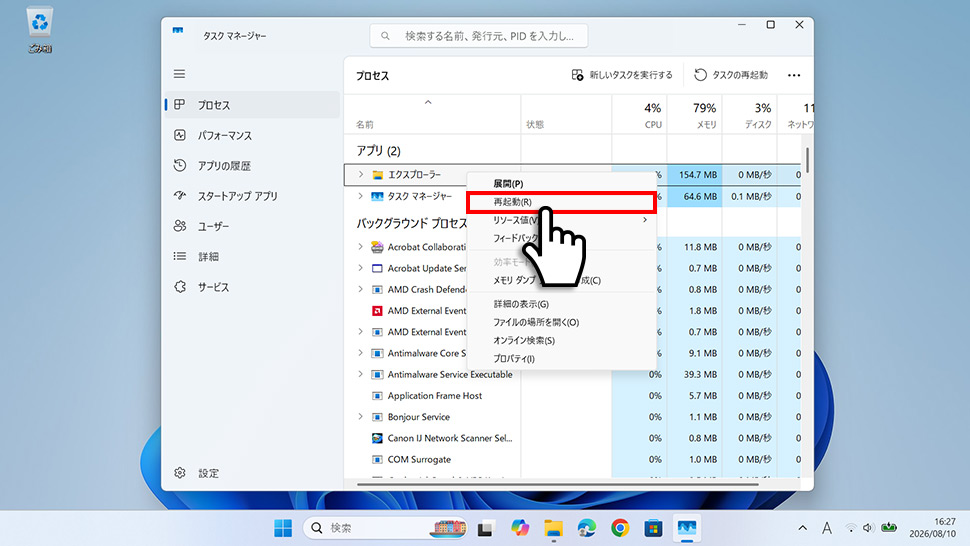Image resolution: width=970 pixels, height=546 pixels.
Task: Click the Task Manager search field
Action: [x=479, y=36]
